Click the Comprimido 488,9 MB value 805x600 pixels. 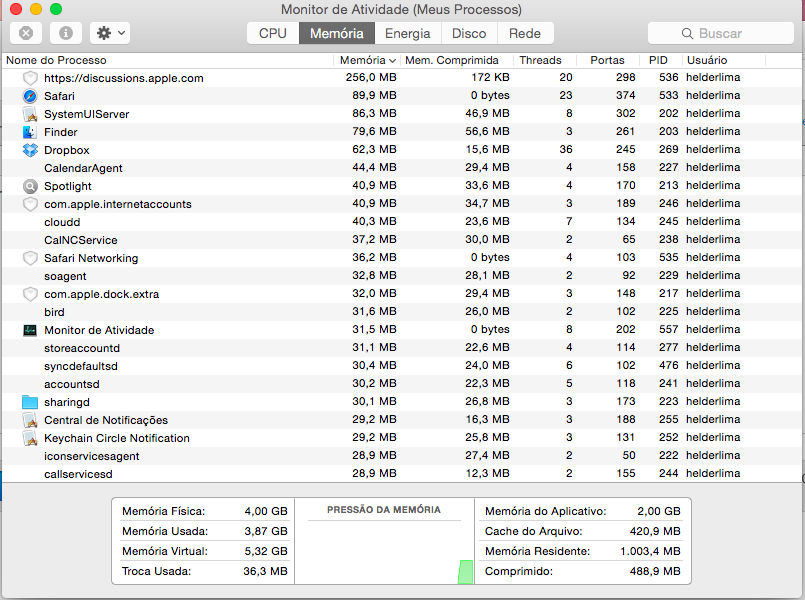click(655, 571)
